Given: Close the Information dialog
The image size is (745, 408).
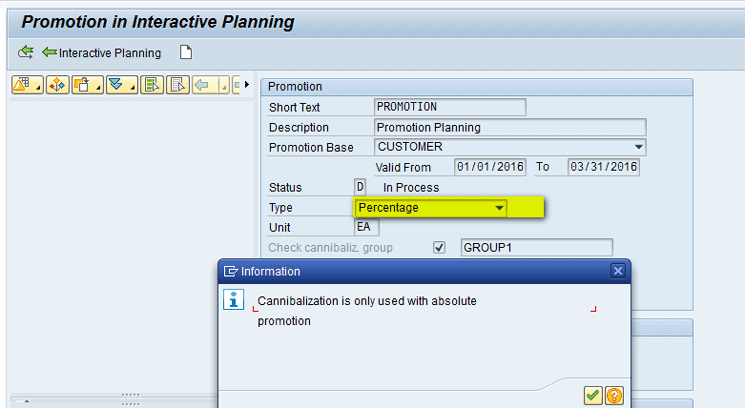Looking at the screenshot, I should point(618,271).
